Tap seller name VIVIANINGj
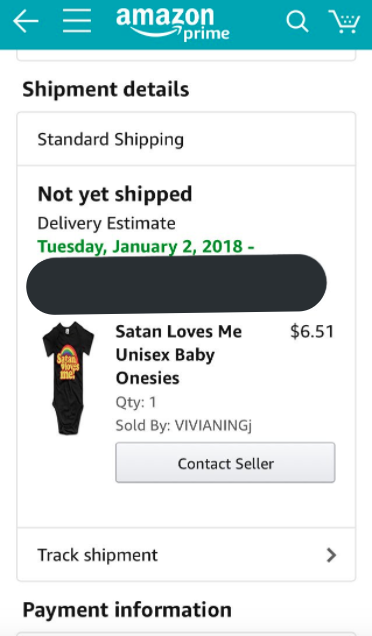Image resolution: width=372 pixels, height=636 pixels. tap(213, 425)
